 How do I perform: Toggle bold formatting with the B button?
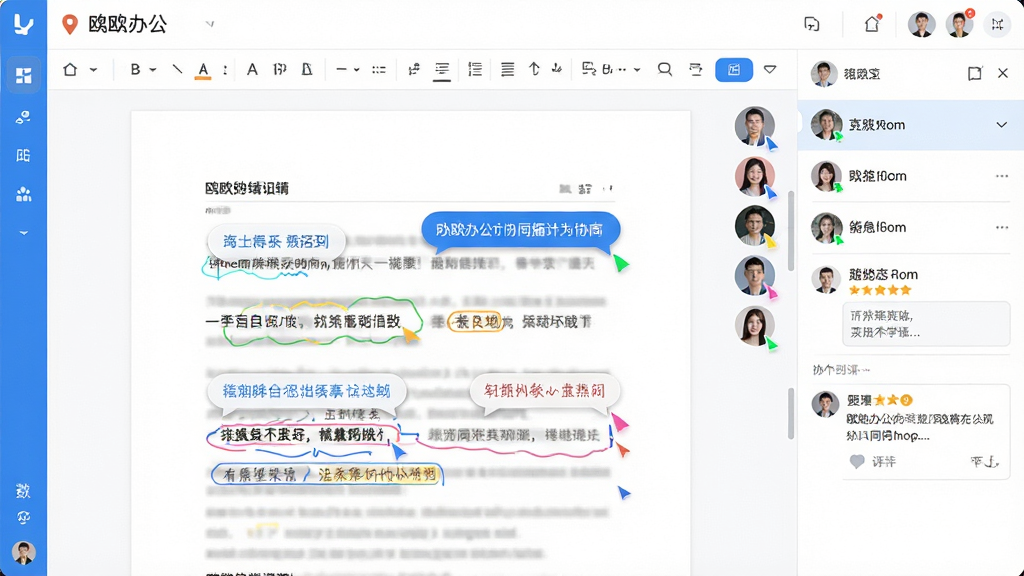click(135, 69)
